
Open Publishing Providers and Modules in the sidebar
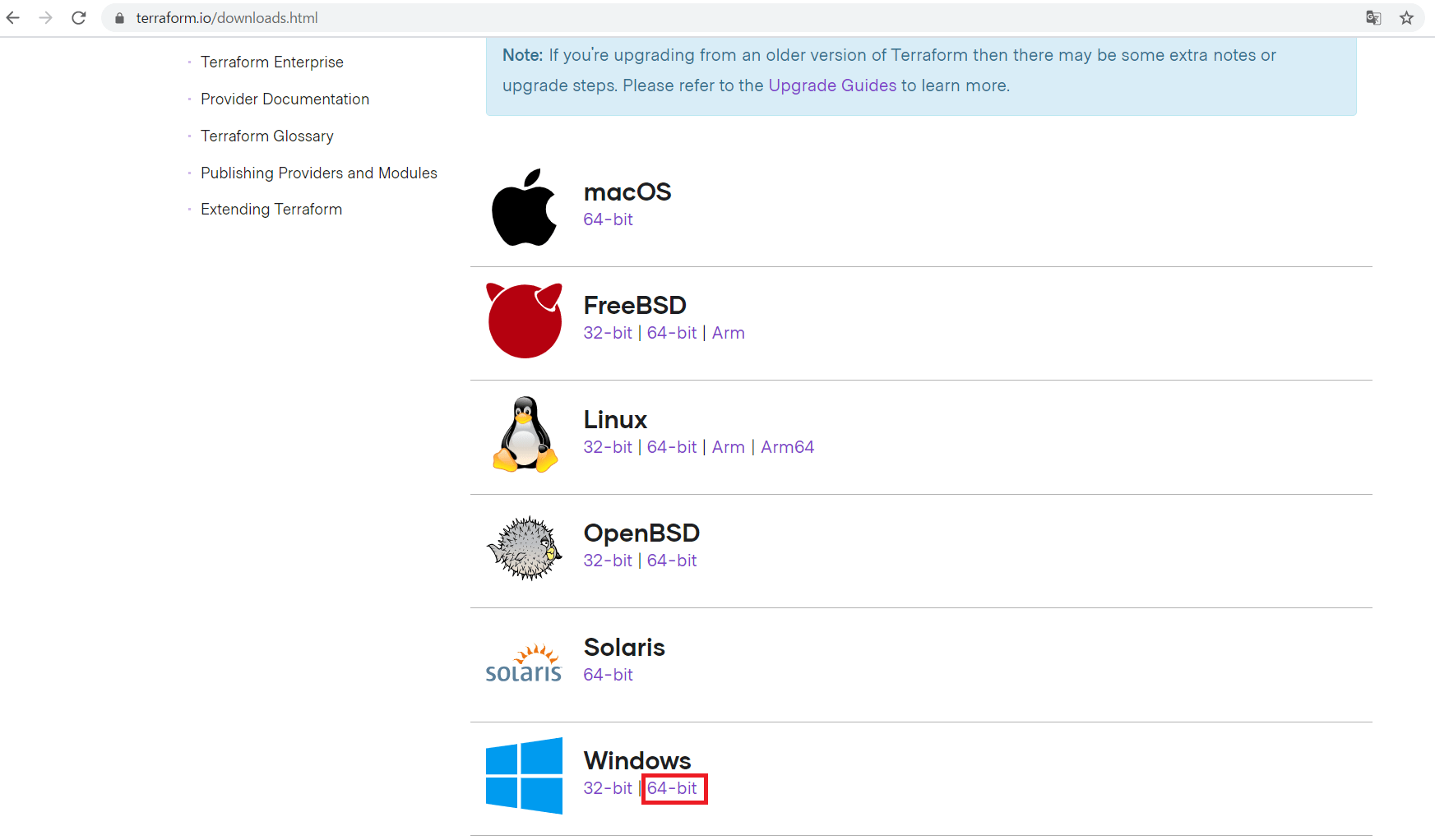[319, 173]
